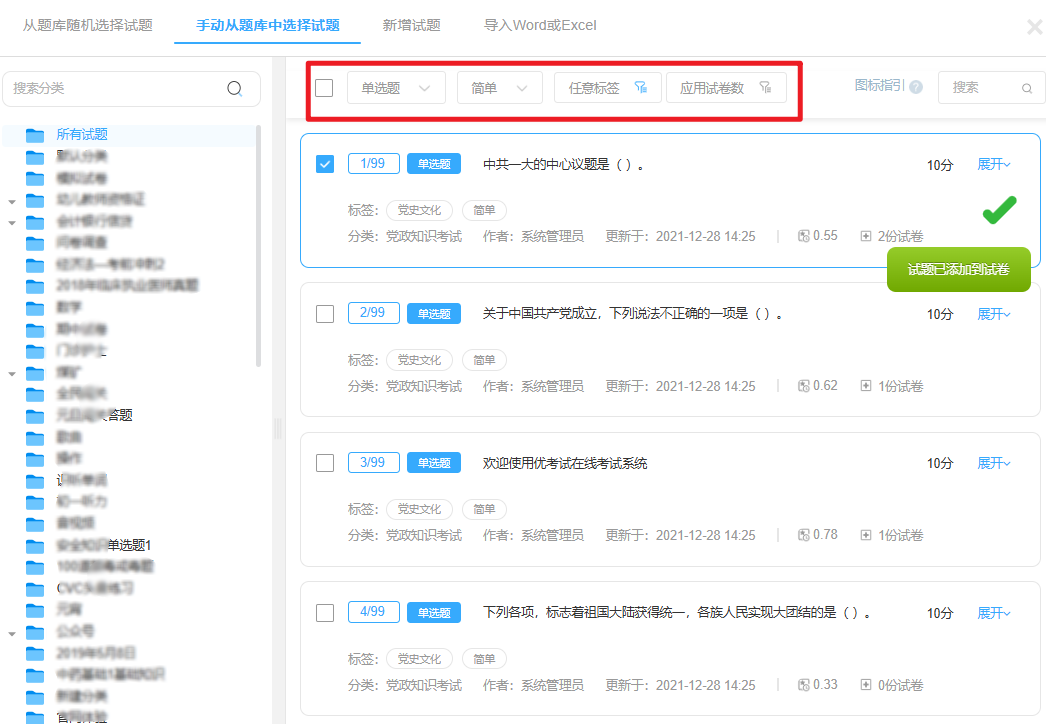This screenshot has height=724, width=1046.
Task: Click the magnifier icon in top-right 搜索 box
Action: pos(1029,88)
